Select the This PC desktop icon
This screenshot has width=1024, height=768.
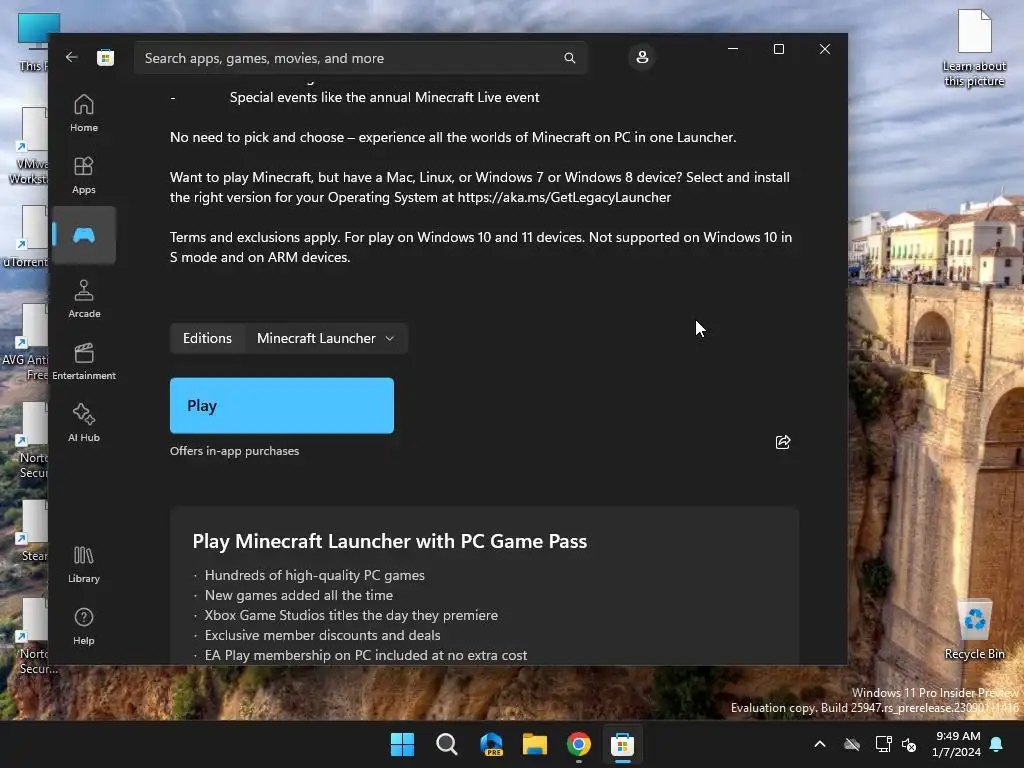point(34,42)
